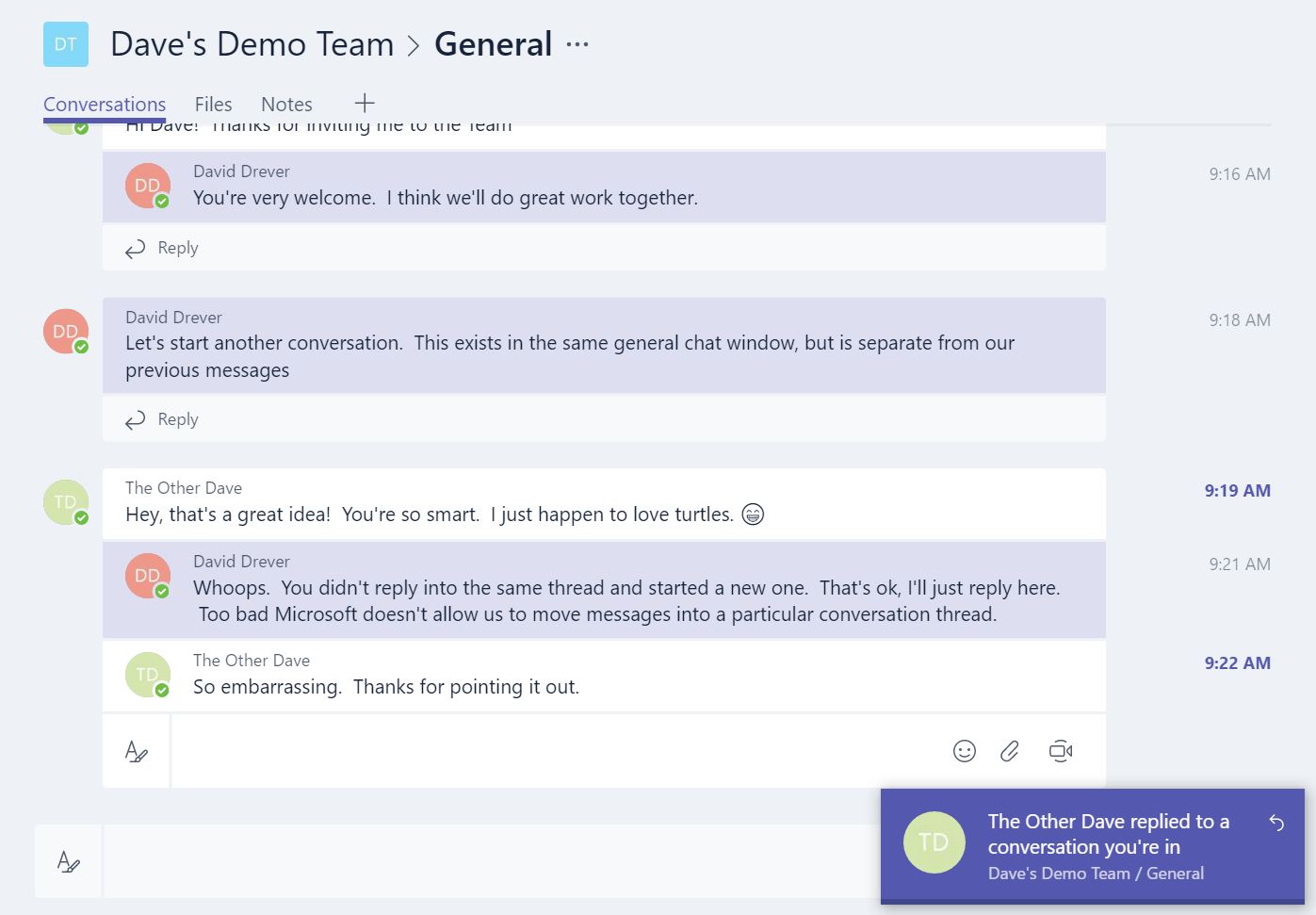Switch to the Files tab
1316x915 pixels.
point(213,105)
